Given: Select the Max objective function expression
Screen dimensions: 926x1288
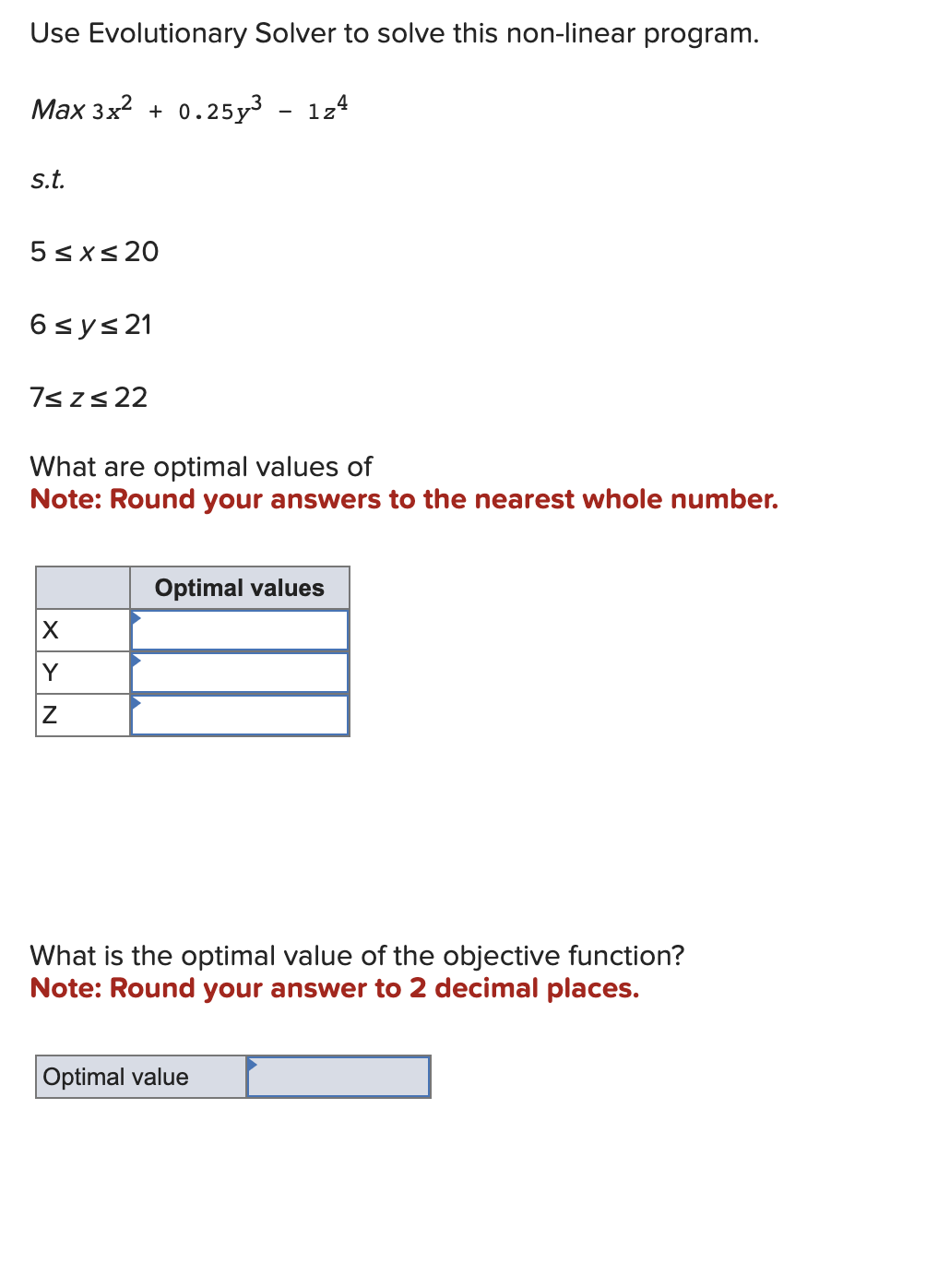Looking at the screenshot, I should [x=189, y=111].
